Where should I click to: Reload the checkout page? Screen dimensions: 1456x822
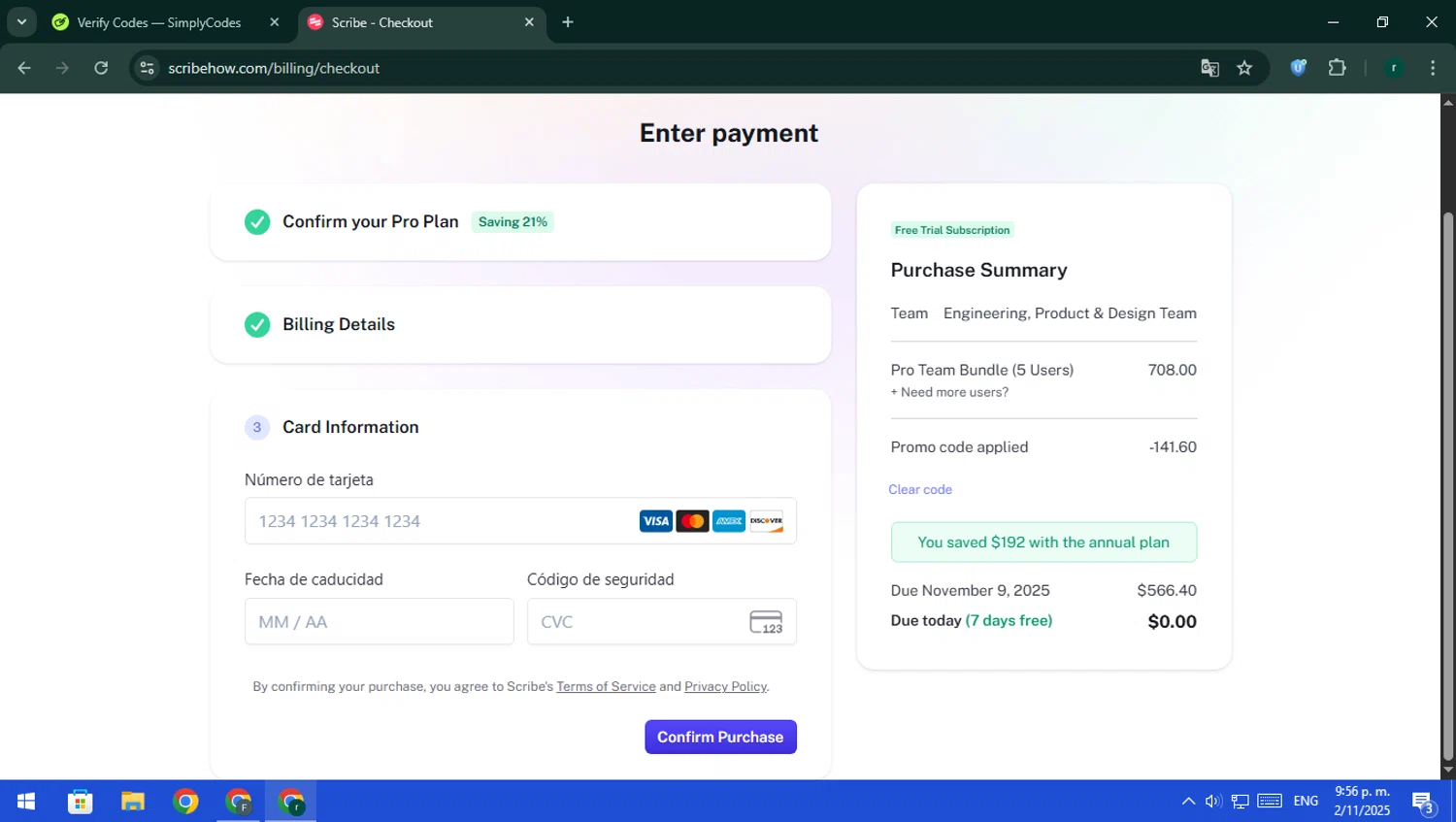[101, 68]
